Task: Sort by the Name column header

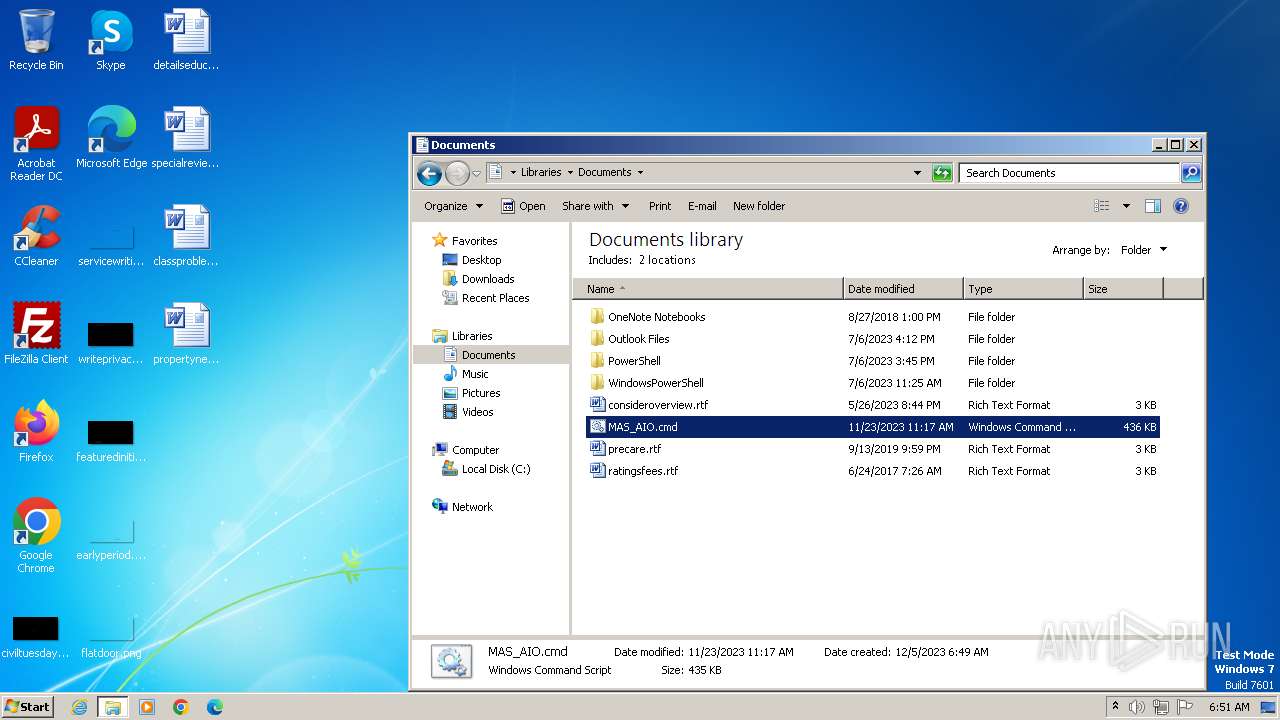Action: click(x=708, y=289)
